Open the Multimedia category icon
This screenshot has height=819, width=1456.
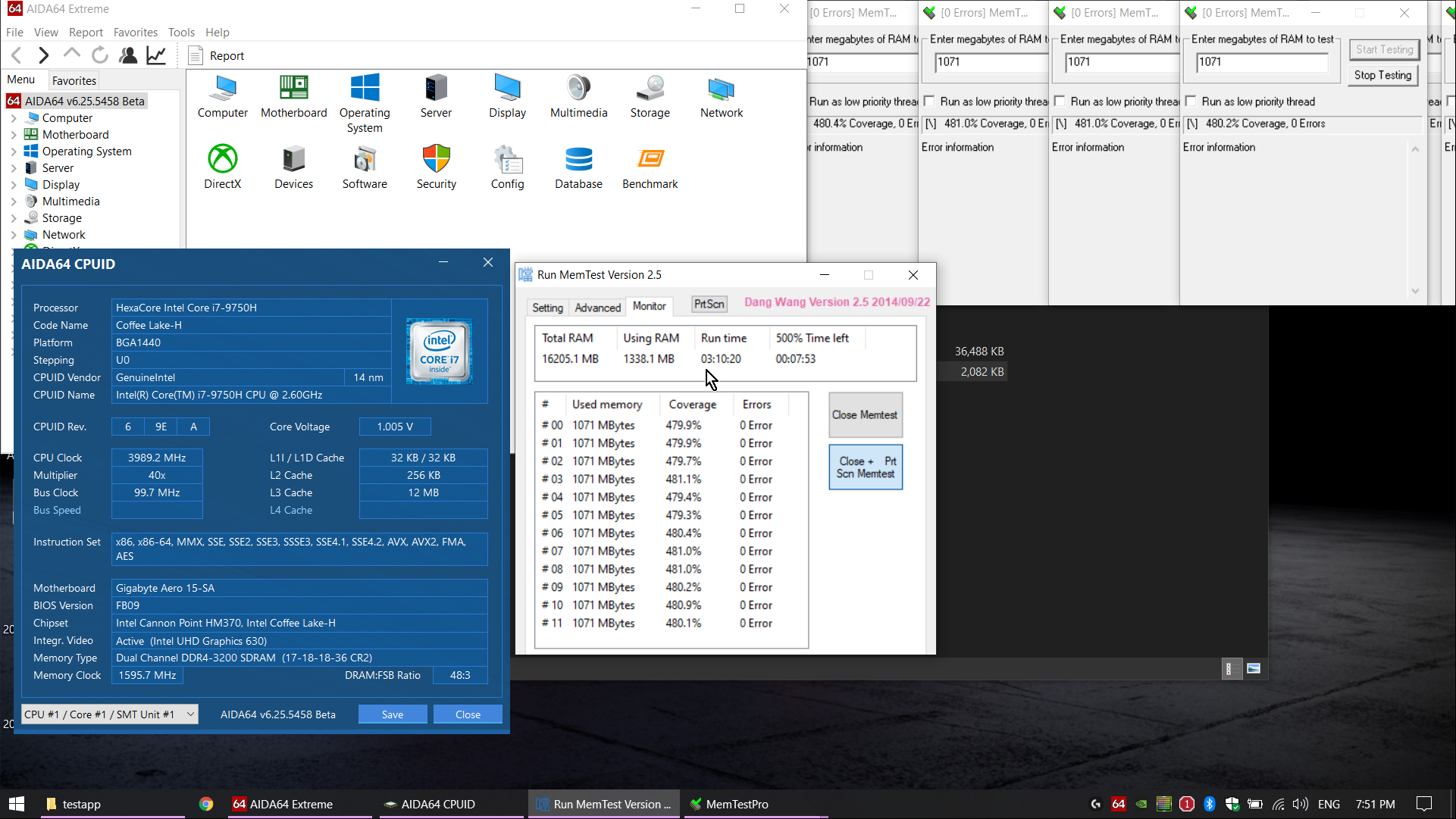tap(578, 97)
